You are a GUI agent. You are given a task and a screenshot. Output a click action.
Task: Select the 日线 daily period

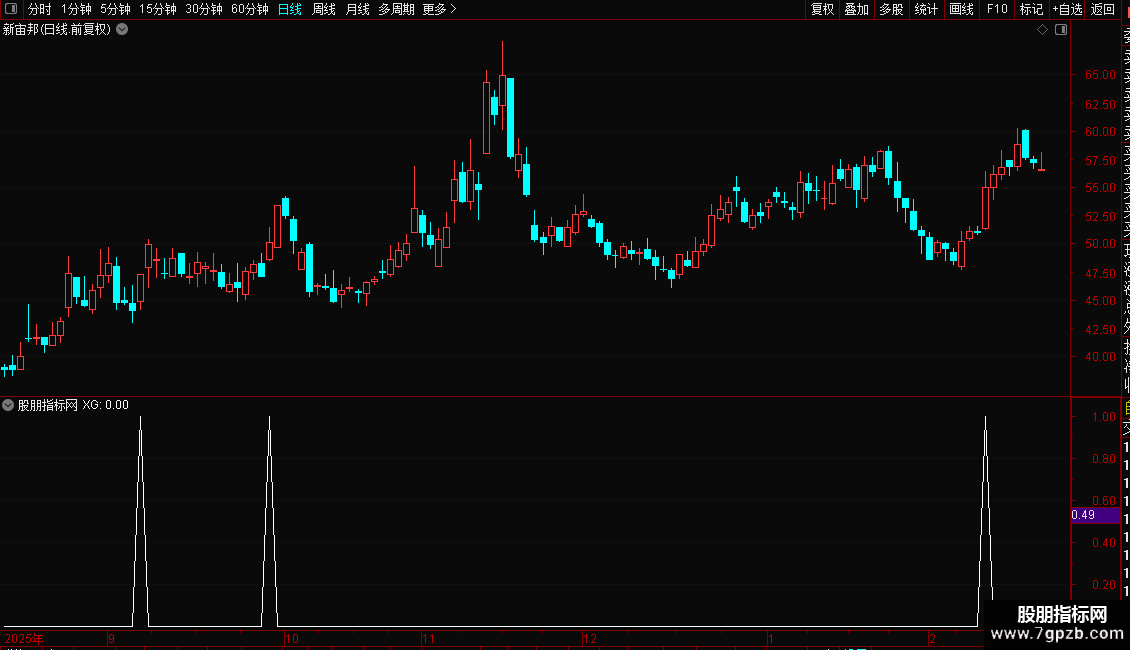[290, 9]
